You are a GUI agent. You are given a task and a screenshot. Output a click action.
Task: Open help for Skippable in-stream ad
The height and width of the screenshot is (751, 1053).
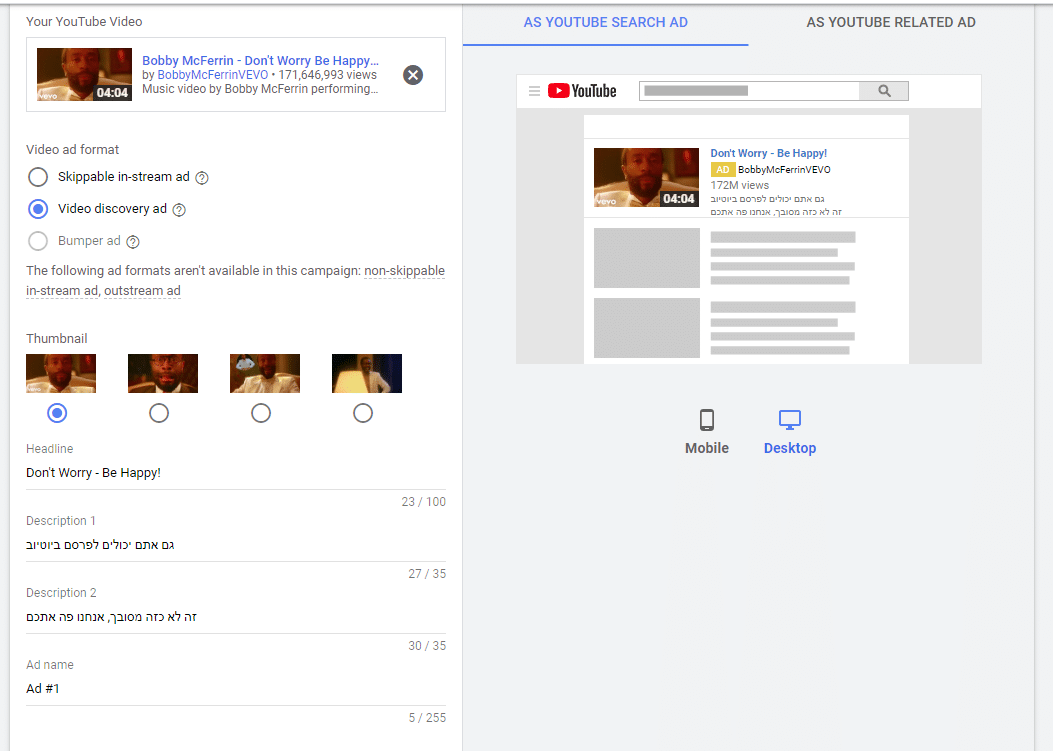click(x=202, y=177)
